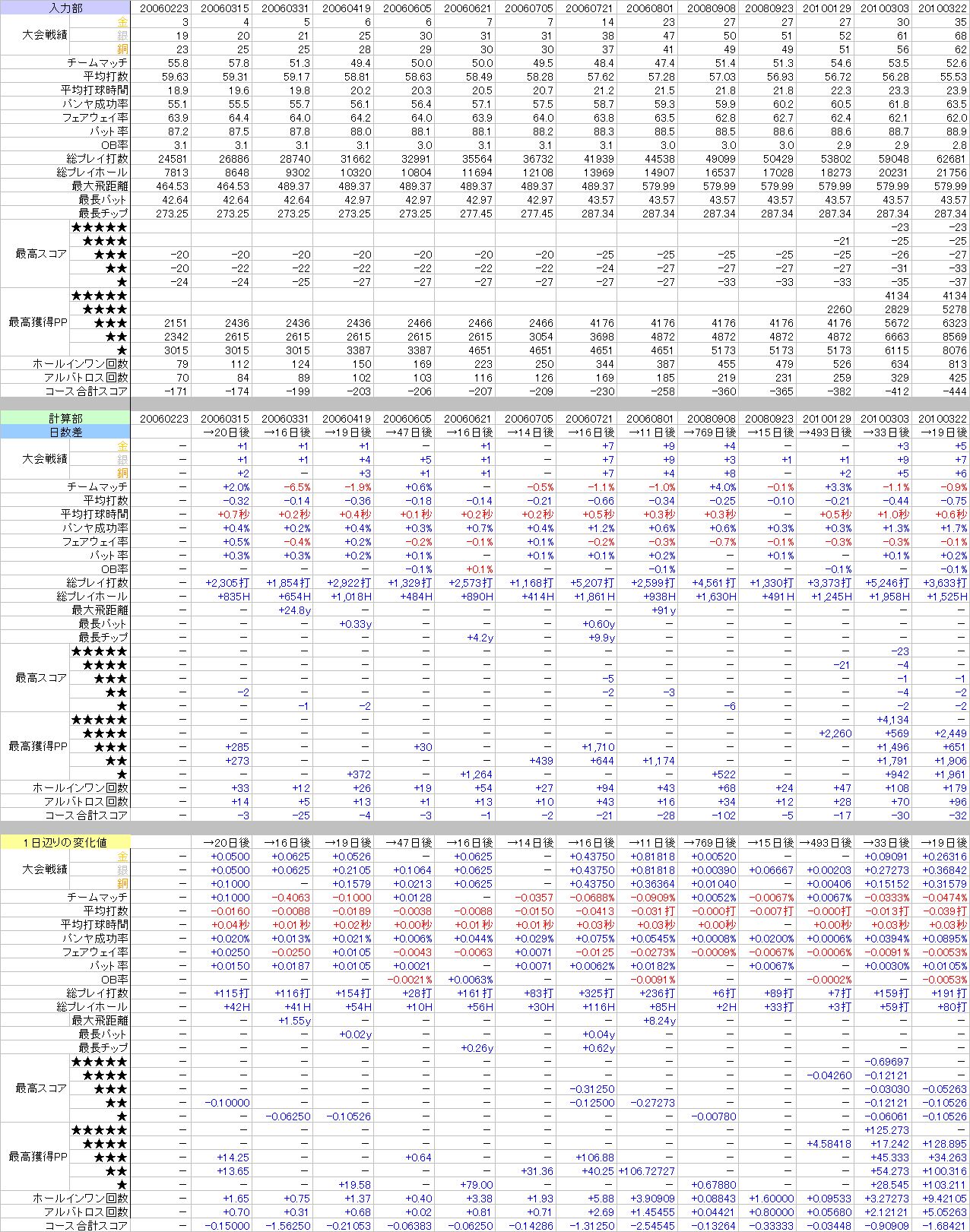Screen dimensions: 970x1232
Task: Select per-day ホールインワン回数 value +9.42105
Action: click(x=945, y=1199)
